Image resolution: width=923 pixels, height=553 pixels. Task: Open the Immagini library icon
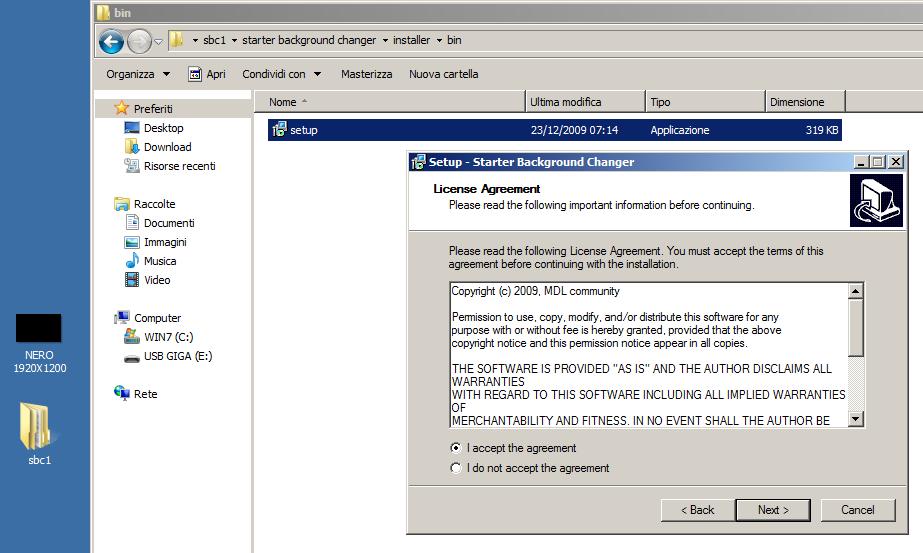132,242
